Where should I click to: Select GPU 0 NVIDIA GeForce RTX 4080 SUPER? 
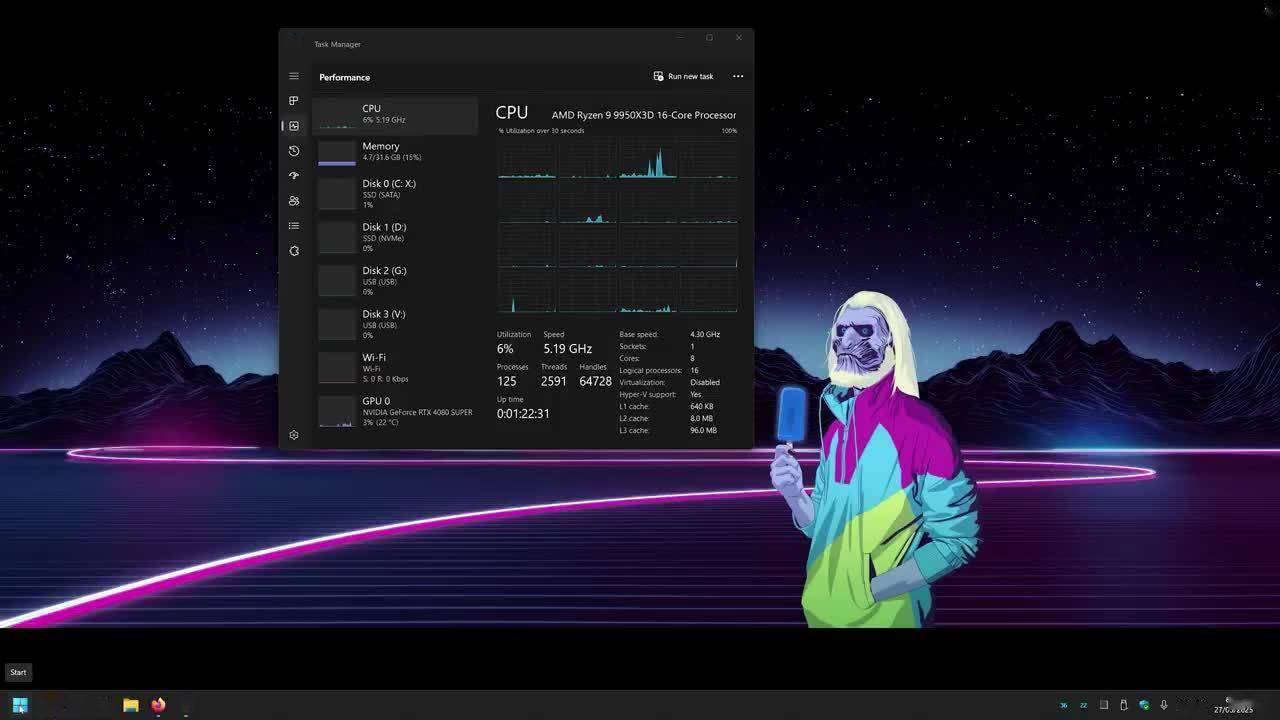click(x=396, y=411)
